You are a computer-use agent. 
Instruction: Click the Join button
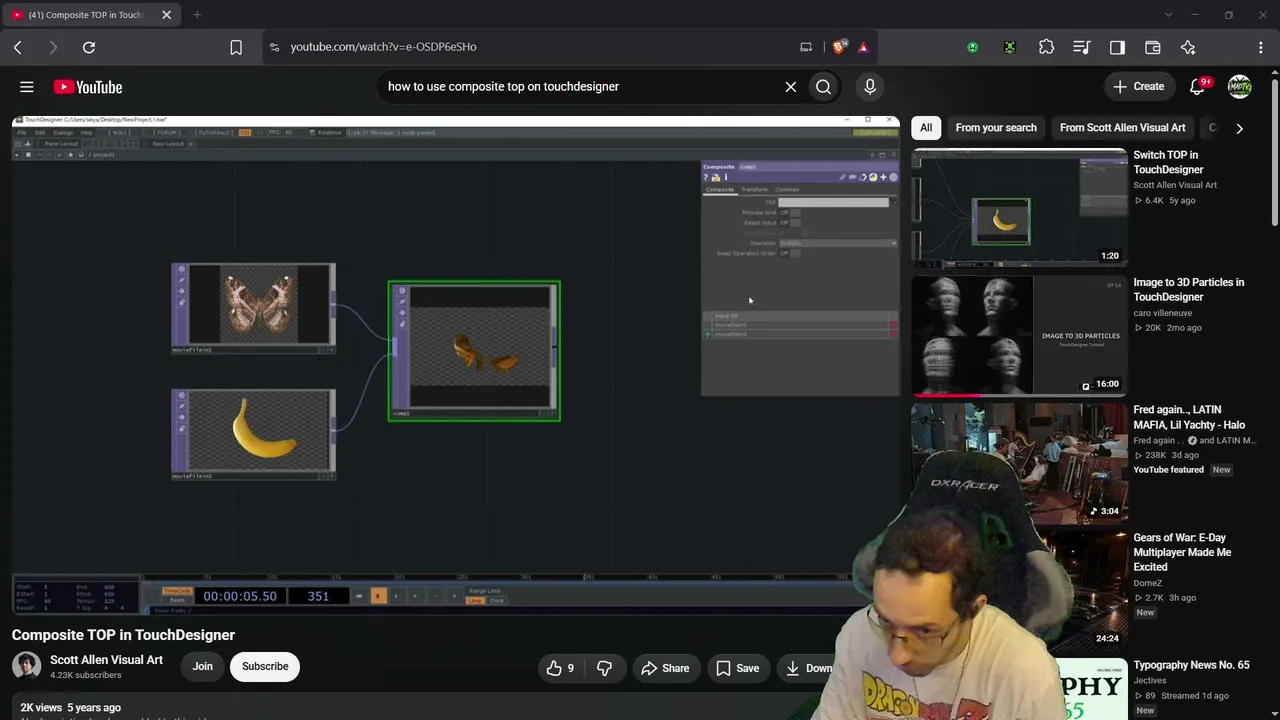click(x=203, y=666)
